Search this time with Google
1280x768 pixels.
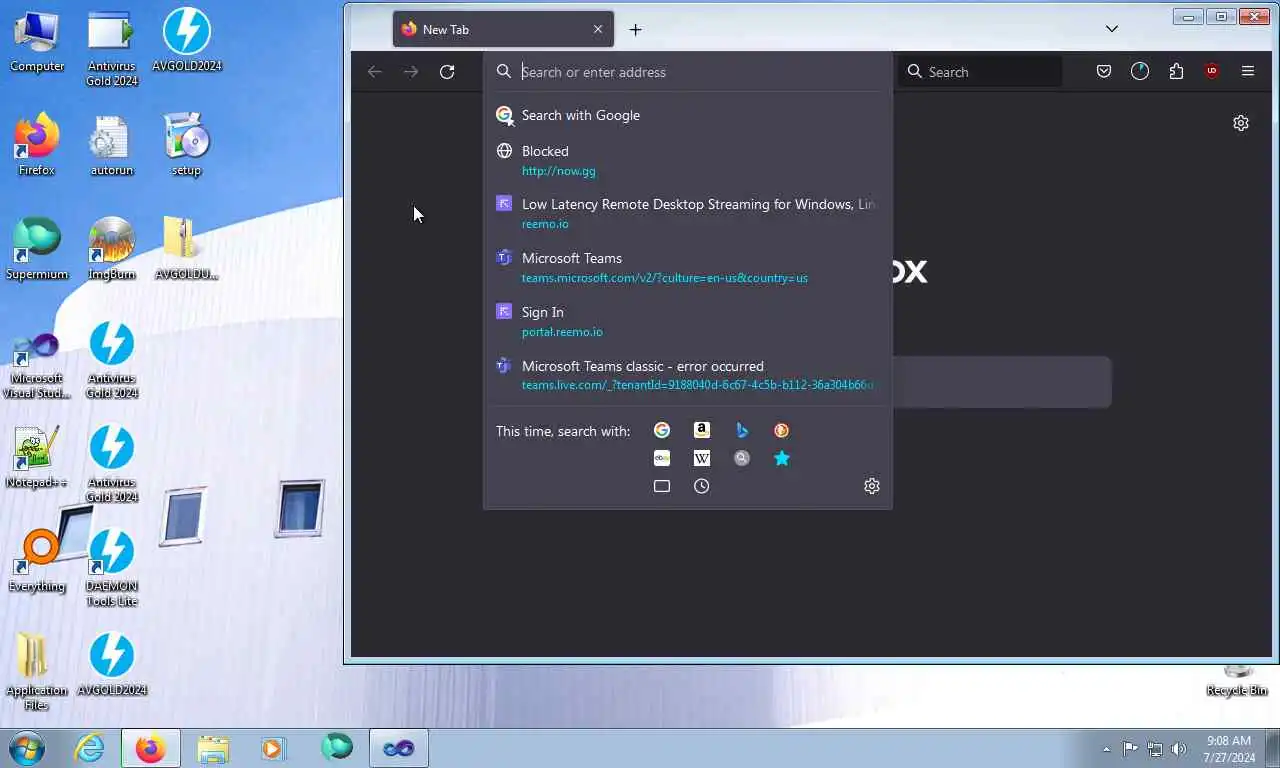click(662, 430)
